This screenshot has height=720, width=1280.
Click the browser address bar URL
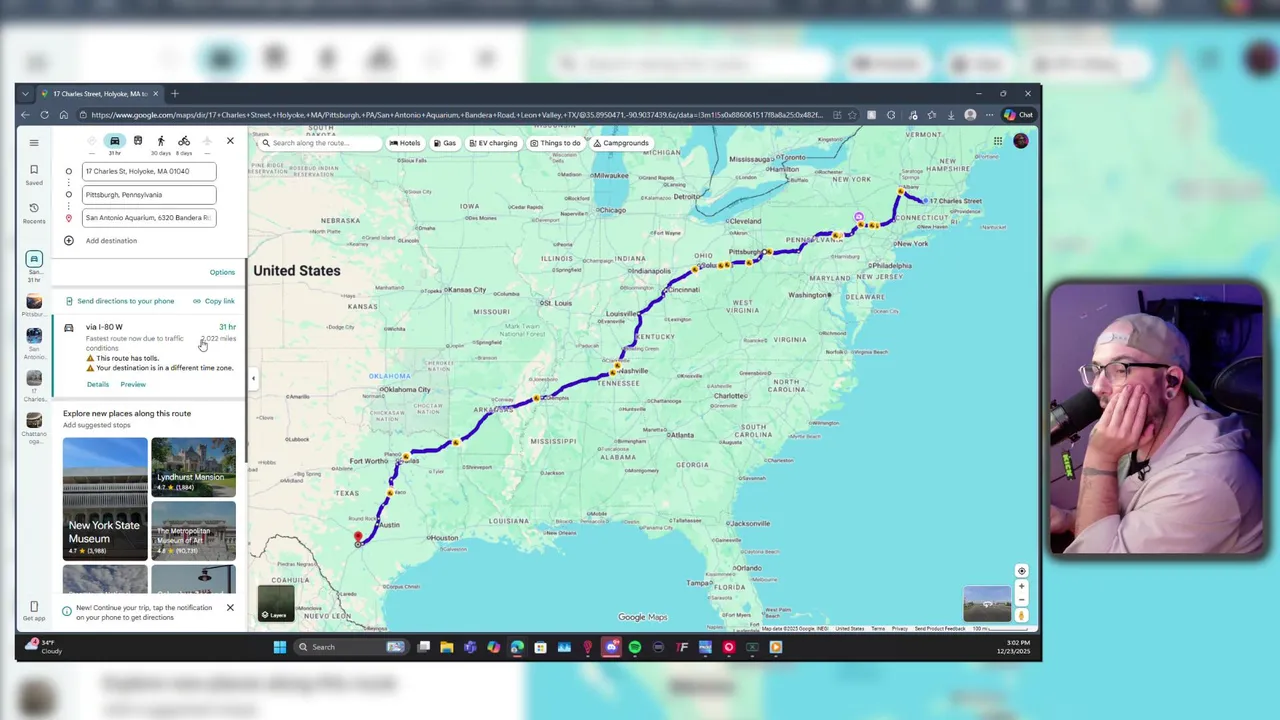click(455, 115)
